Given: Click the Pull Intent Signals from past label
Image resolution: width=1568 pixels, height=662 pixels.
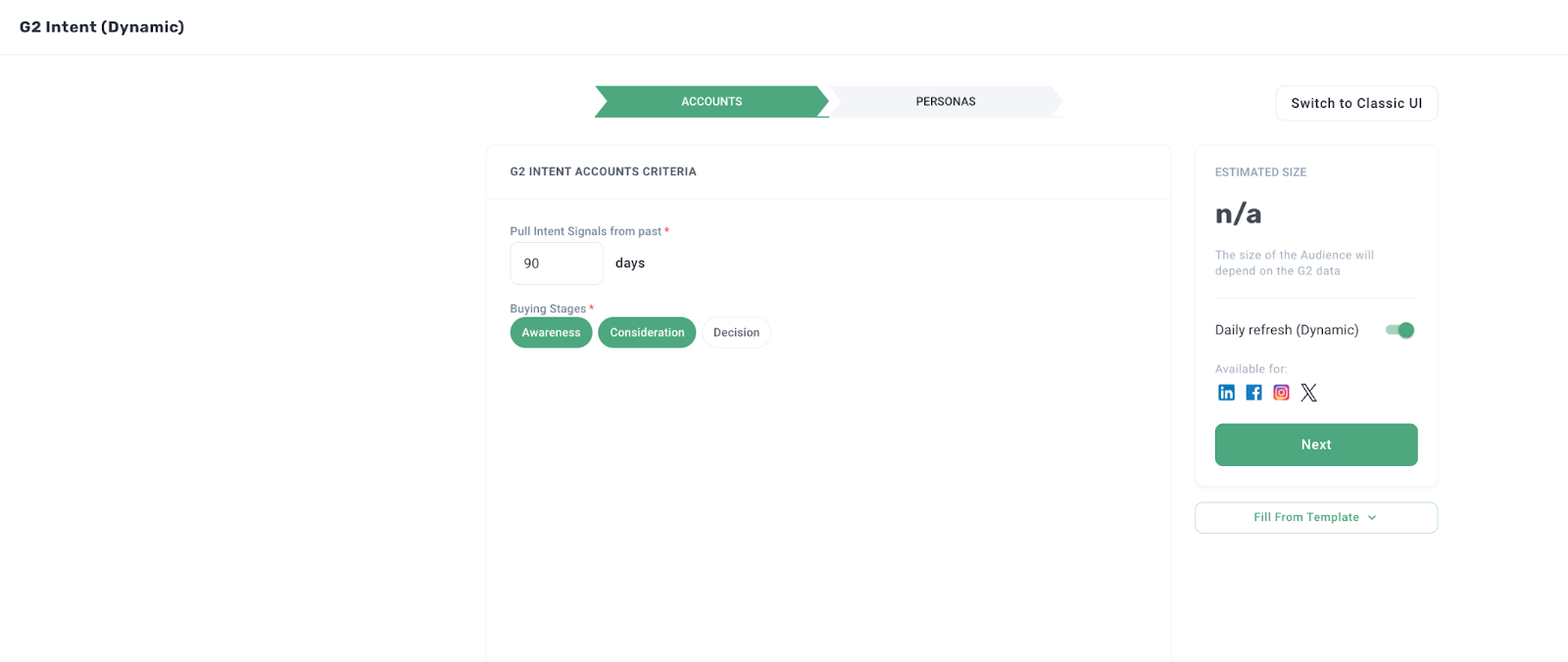Looking at the screenshot, I should coord(586,231).
